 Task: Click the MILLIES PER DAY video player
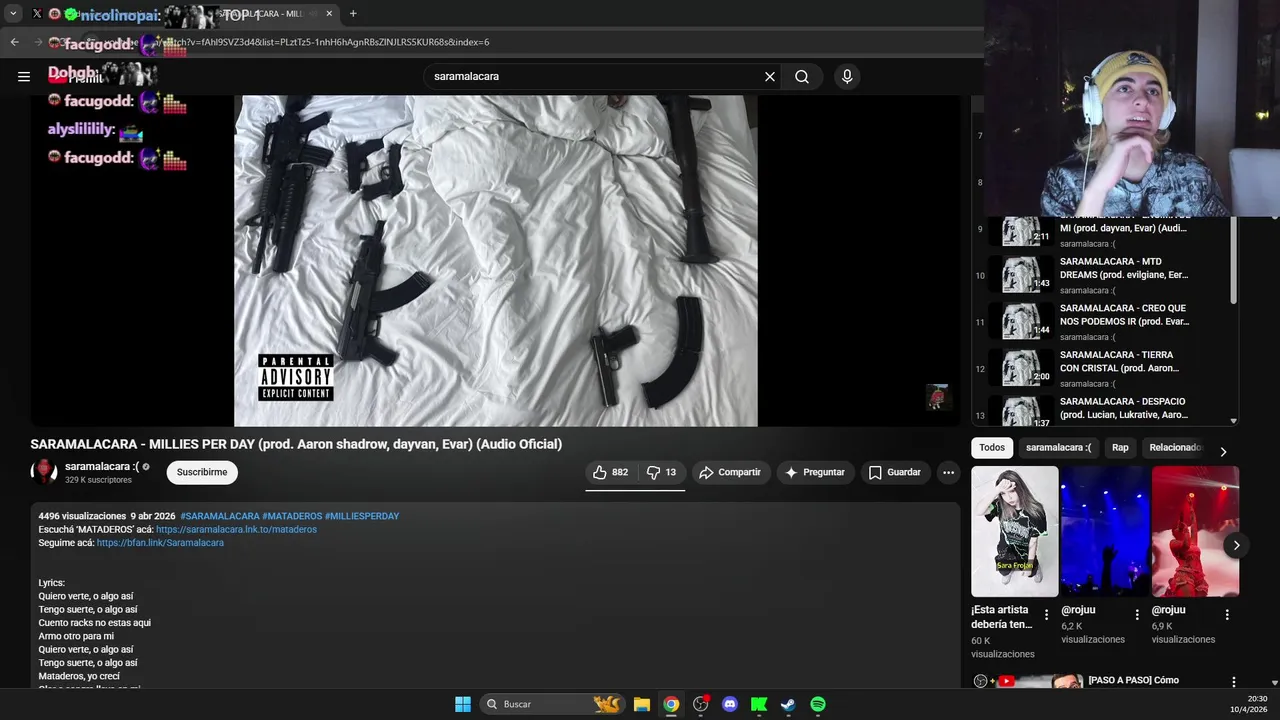tap(496, 261)
